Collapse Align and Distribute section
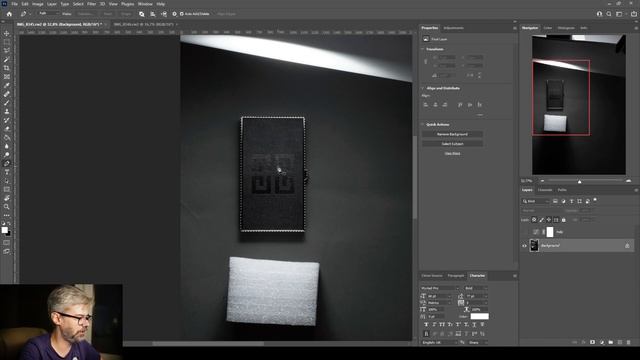Image resolution: width=640 pixels, height=360 pixels. (422, 88)
